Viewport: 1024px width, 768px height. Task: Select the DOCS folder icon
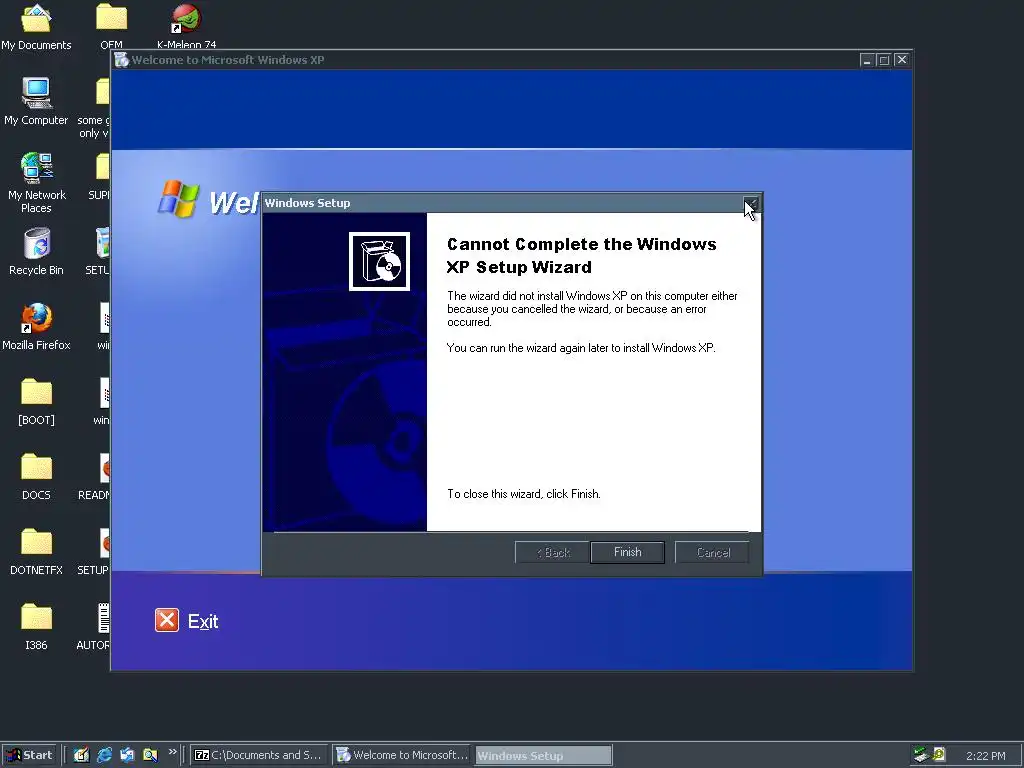pyautogui.click(x=36, y=477)
